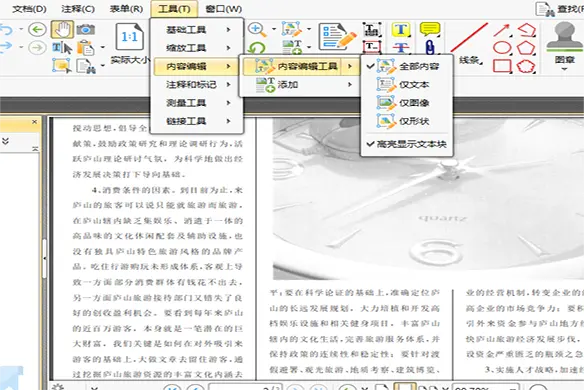Select the polygon shape tool
584x390 pixels.
[526, 48]
